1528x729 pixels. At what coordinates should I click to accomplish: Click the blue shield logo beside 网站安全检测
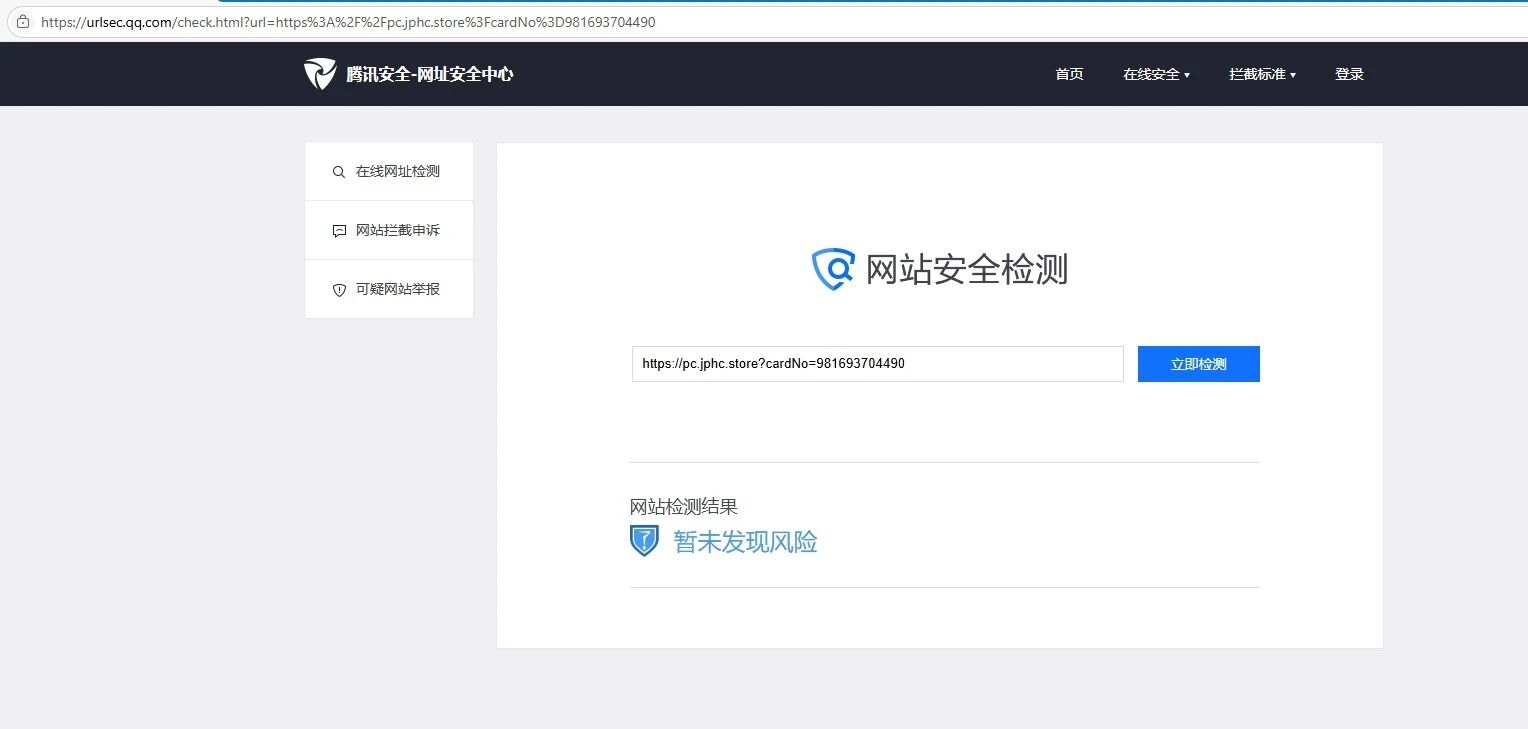pyautogui.click(x=833, y=269)
